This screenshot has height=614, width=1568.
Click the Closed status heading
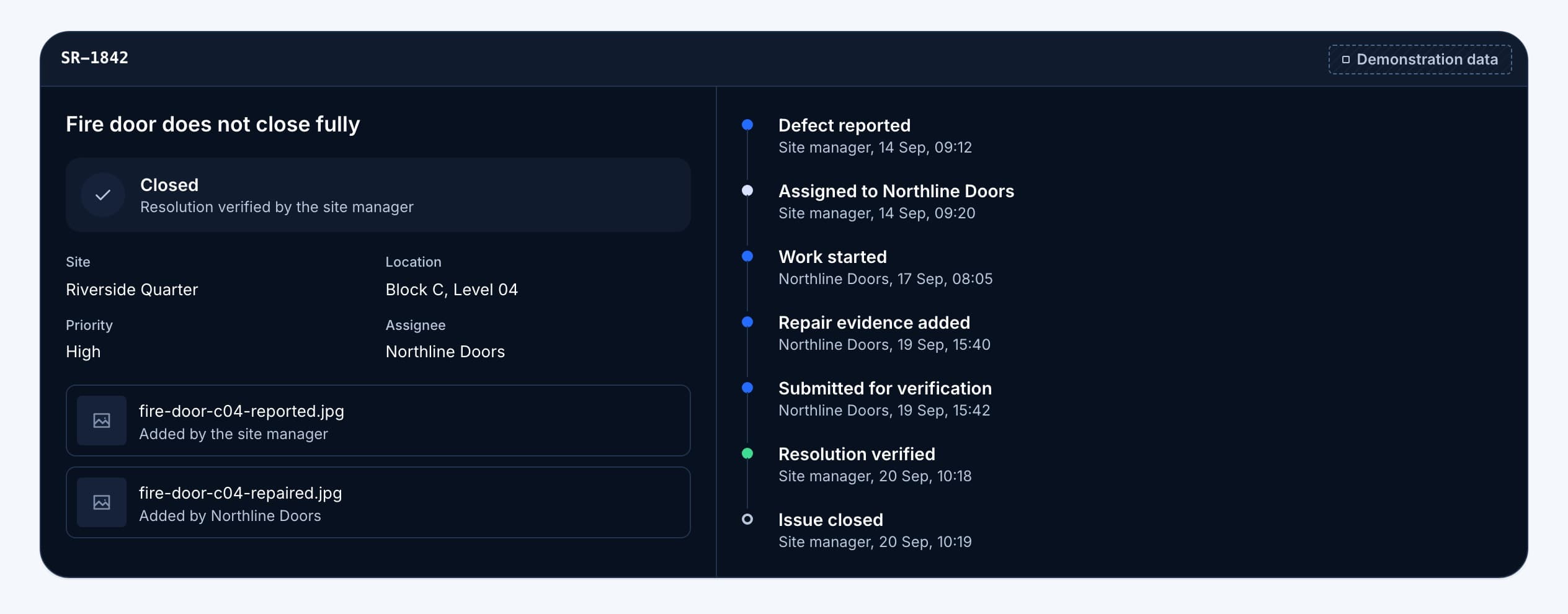click(x=169, y=185)
